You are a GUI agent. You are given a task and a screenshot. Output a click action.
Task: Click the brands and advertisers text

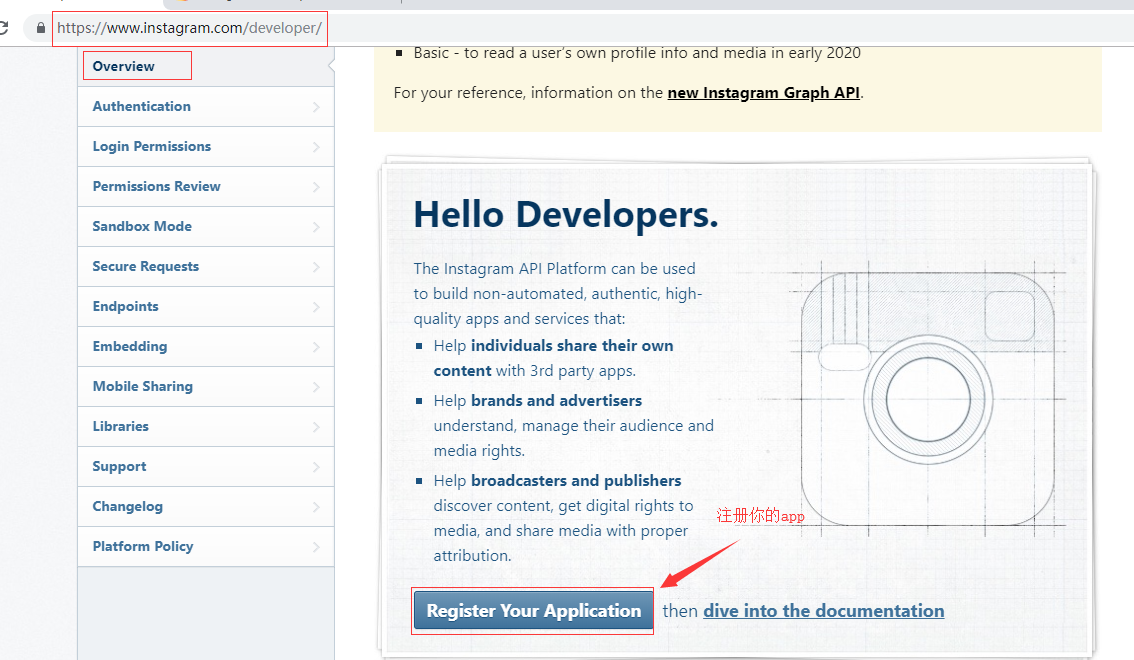click(x=556, y=400)
